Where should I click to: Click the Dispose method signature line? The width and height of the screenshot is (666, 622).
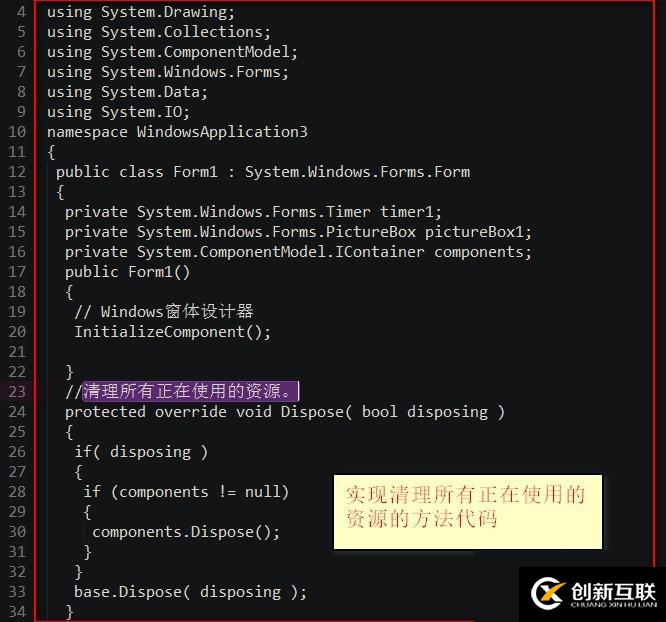tap(285, 412)
